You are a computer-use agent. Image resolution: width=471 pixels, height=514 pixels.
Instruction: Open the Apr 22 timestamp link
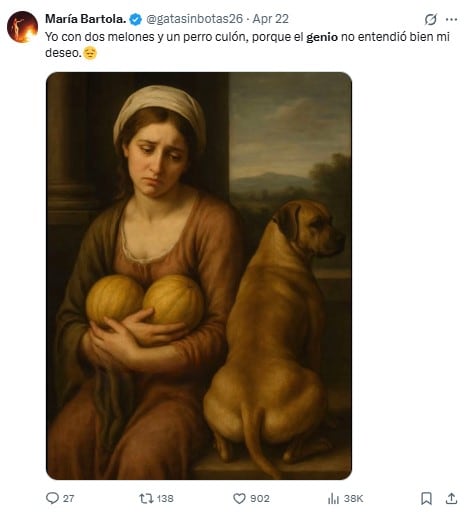pyautogui.click(x=270, y=19)
